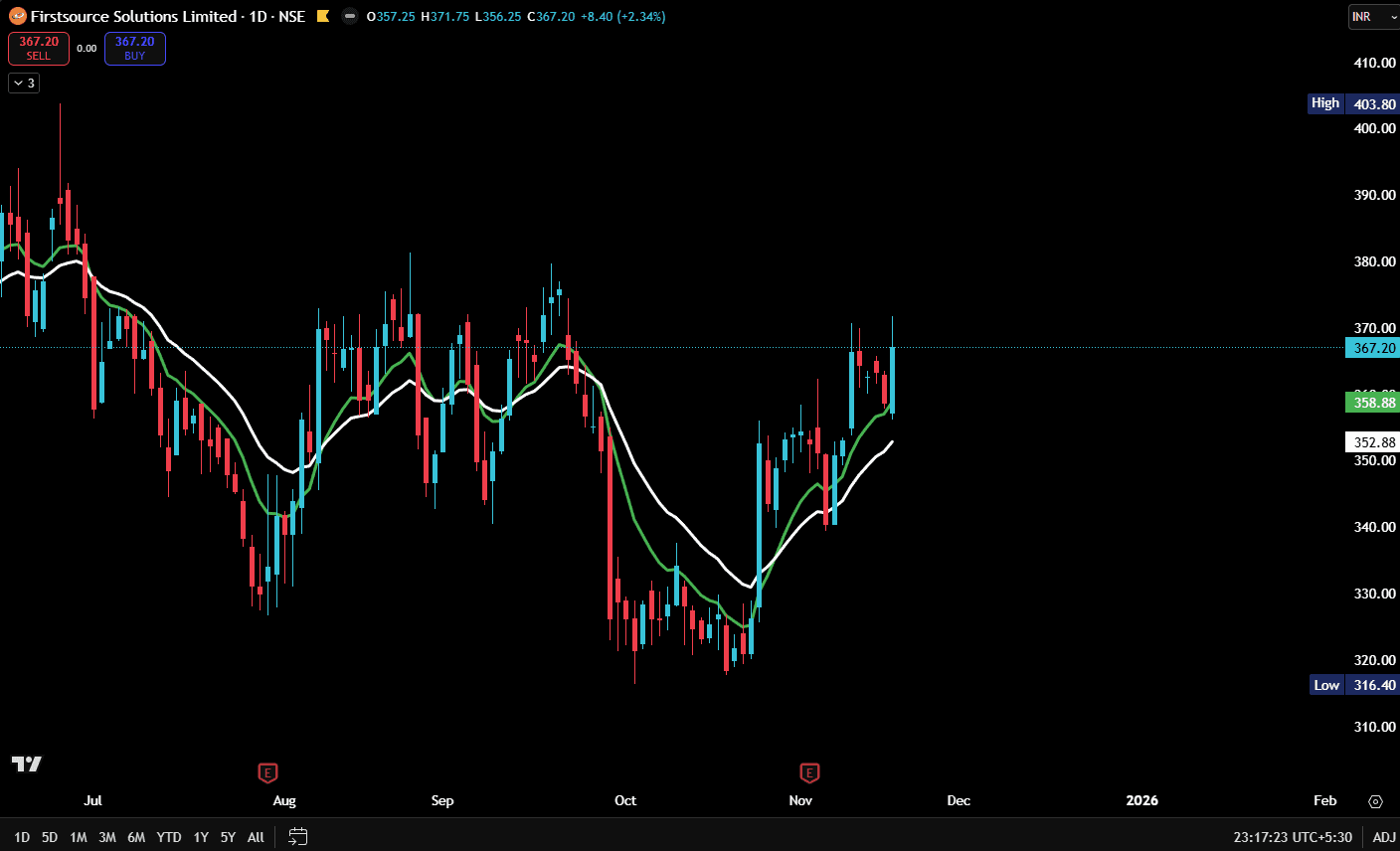Click the green moving average label 358.88
This screenshot has width=1400, height=851.
pyautogui.click(x=1373, y=403)
